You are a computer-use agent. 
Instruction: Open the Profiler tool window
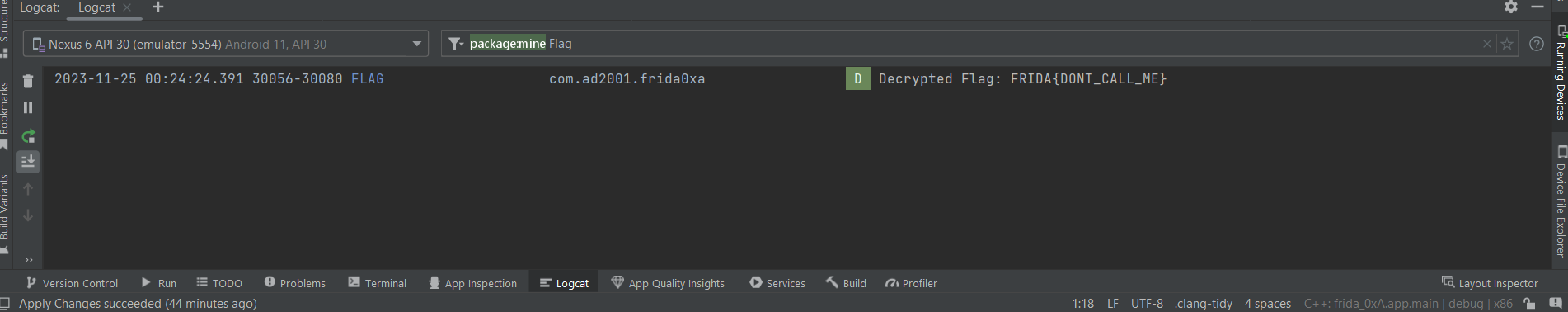pos(911,283)
